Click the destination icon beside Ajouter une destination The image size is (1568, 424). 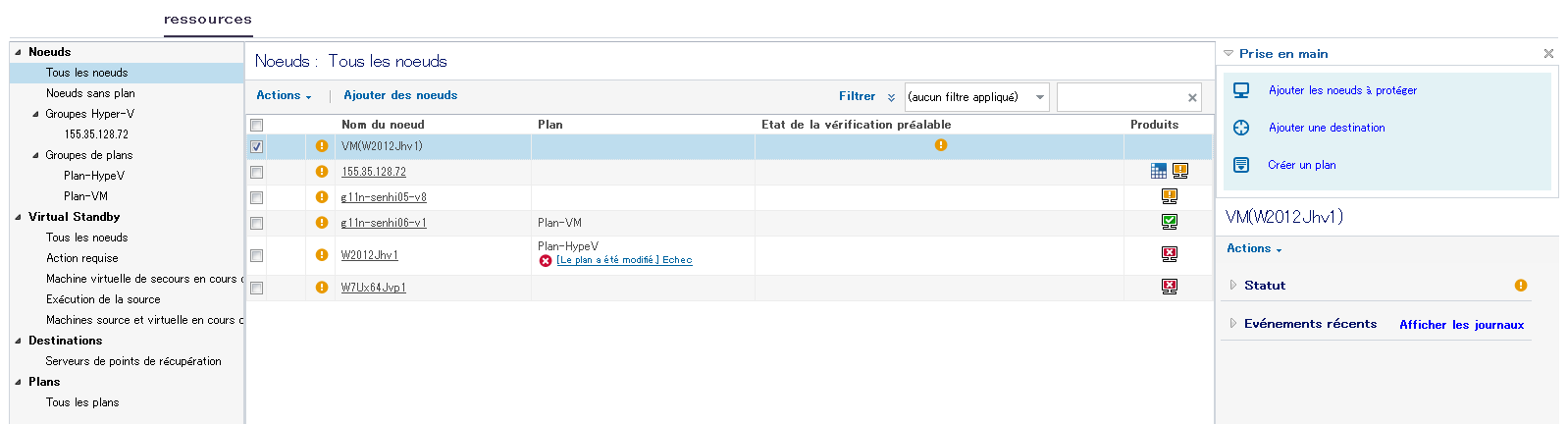click(1241, 128)
